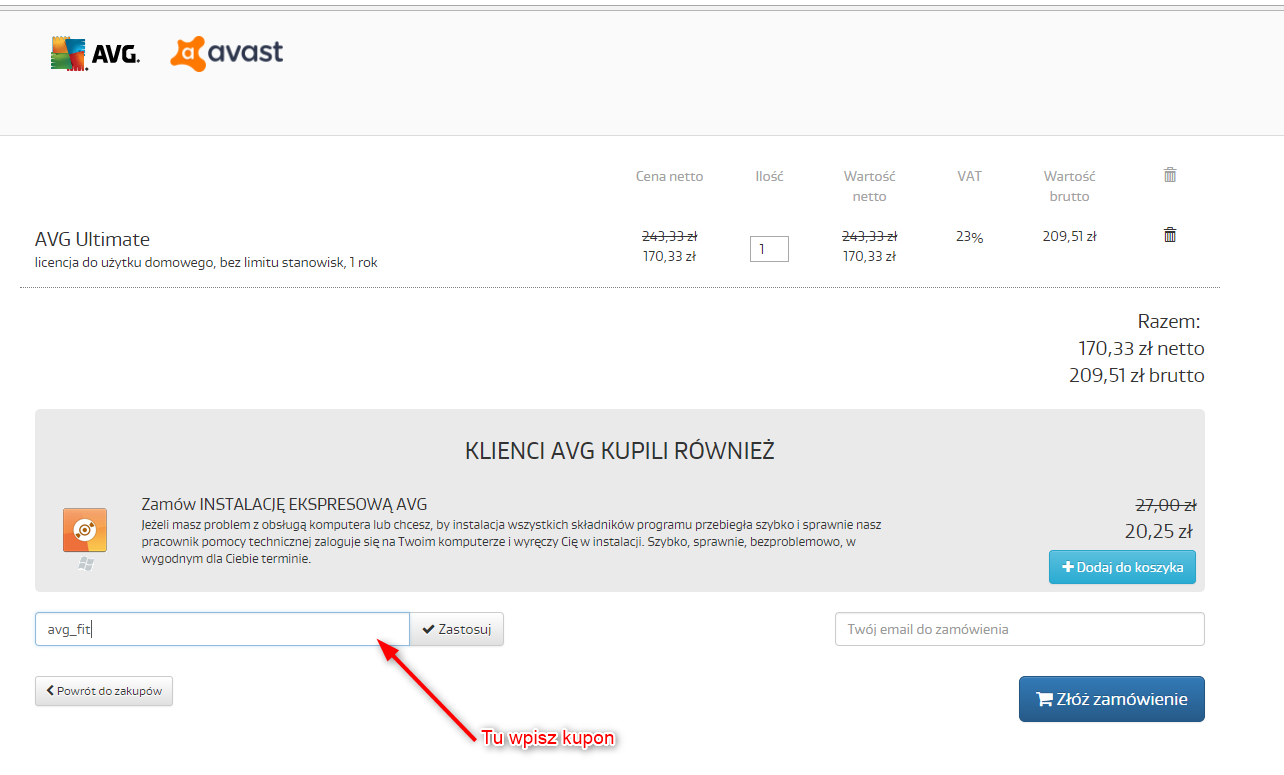Click the AVG logo
This screenshot has width=1284, height=775.
click(95, 54)
